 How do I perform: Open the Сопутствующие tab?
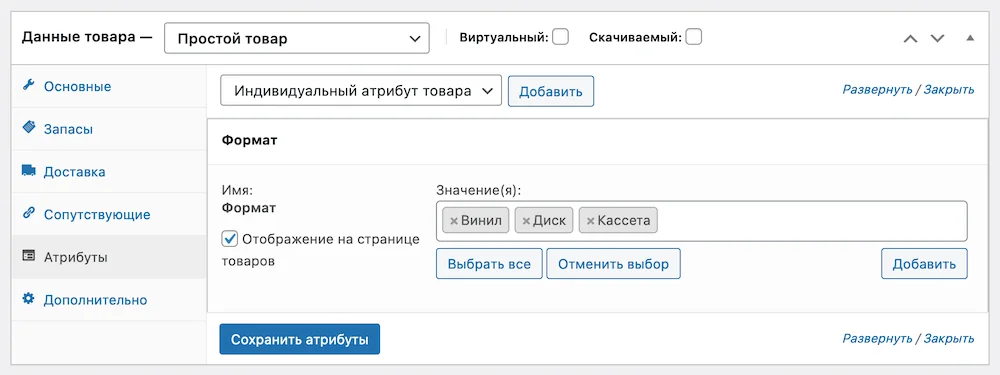point(109,214)
